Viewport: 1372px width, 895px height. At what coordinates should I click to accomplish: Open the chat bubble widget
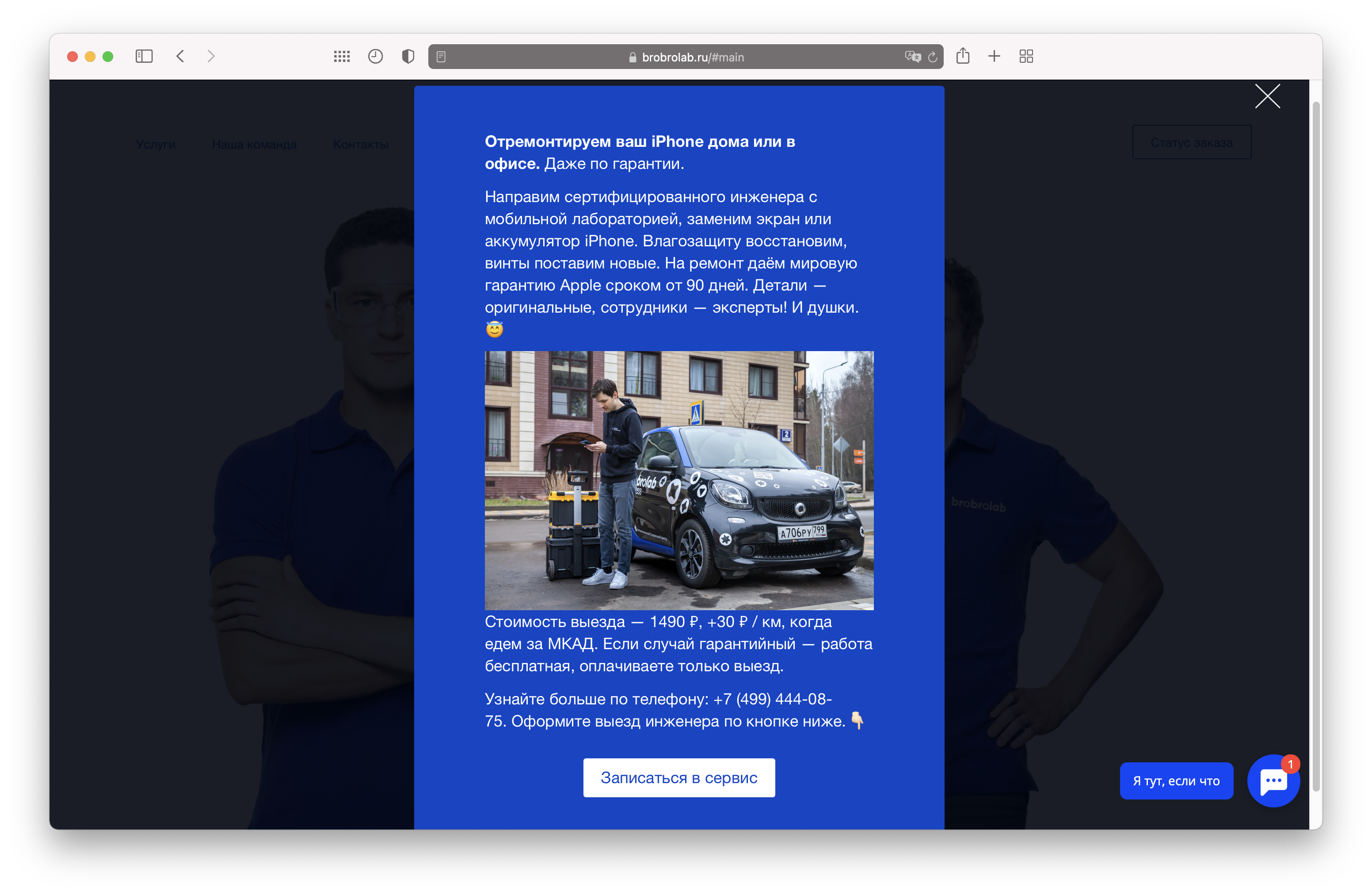pyautogui.click(x=1273, y=781)
